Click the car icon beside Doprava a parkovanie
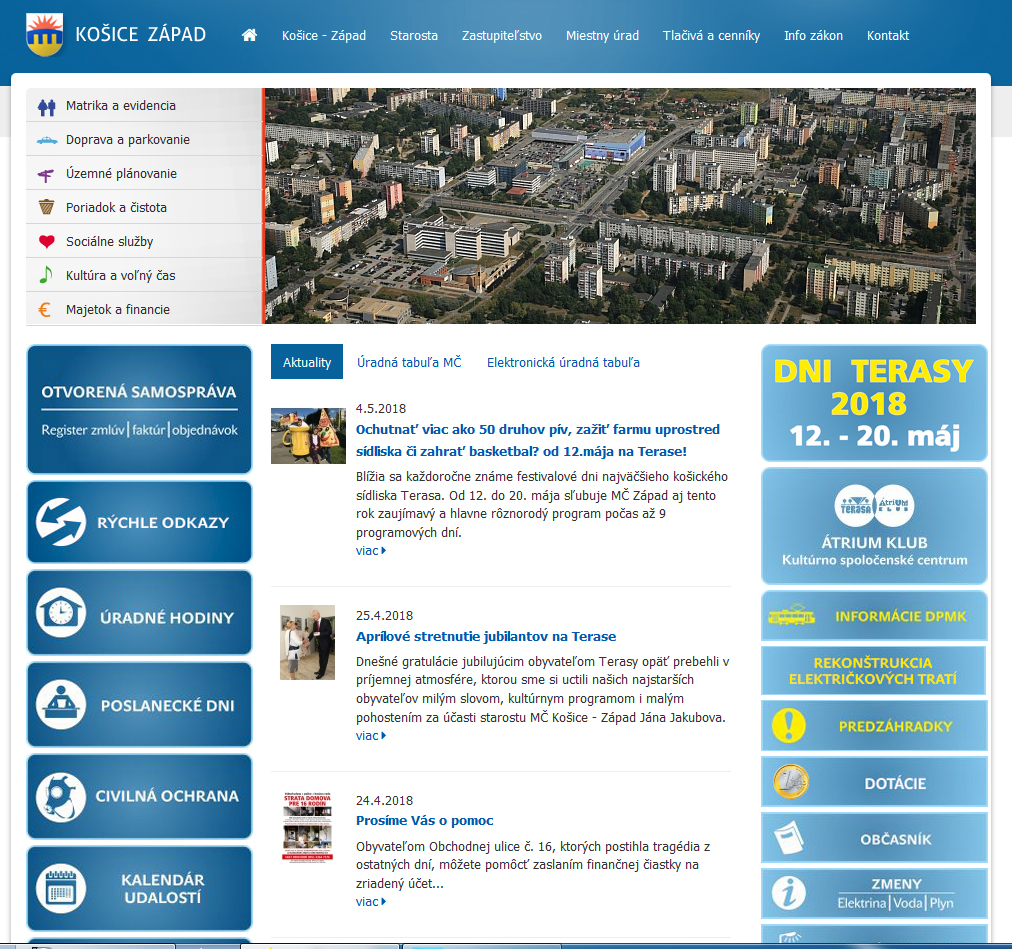The width and height of the screenshot is (1012, 949). (x=46, y=140)
